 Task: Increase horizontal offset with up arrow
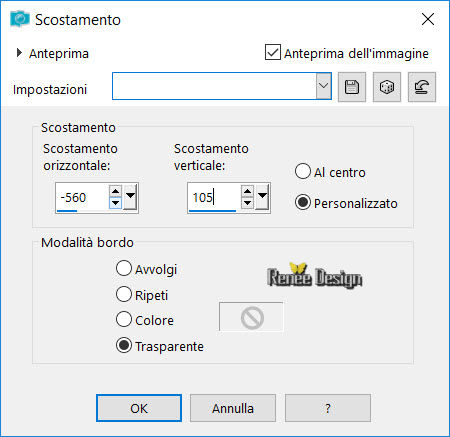click(115, 191)
